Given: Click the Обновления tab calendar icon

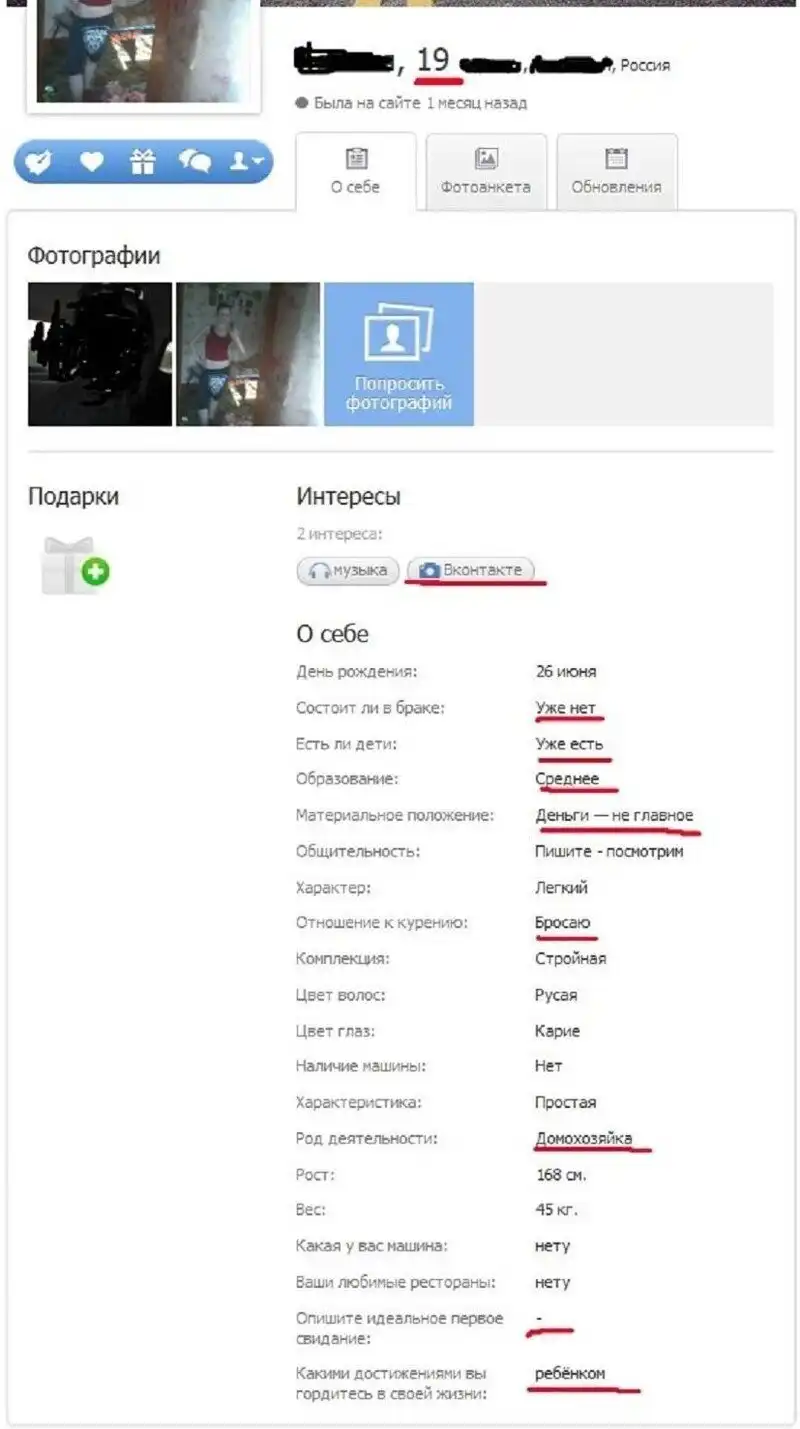Looking at the screenshot, I should pos(616,158).
